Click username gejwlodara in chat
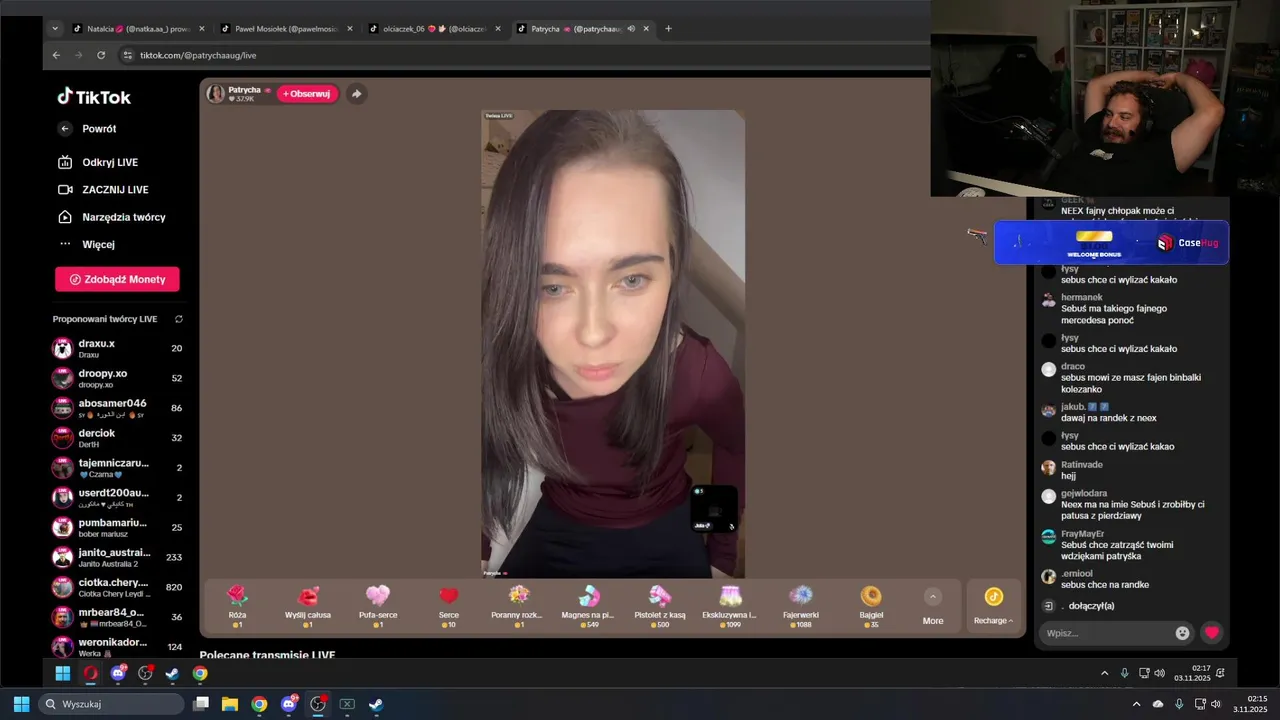Screen dimensions: 1280x720 coord(1084,493)
